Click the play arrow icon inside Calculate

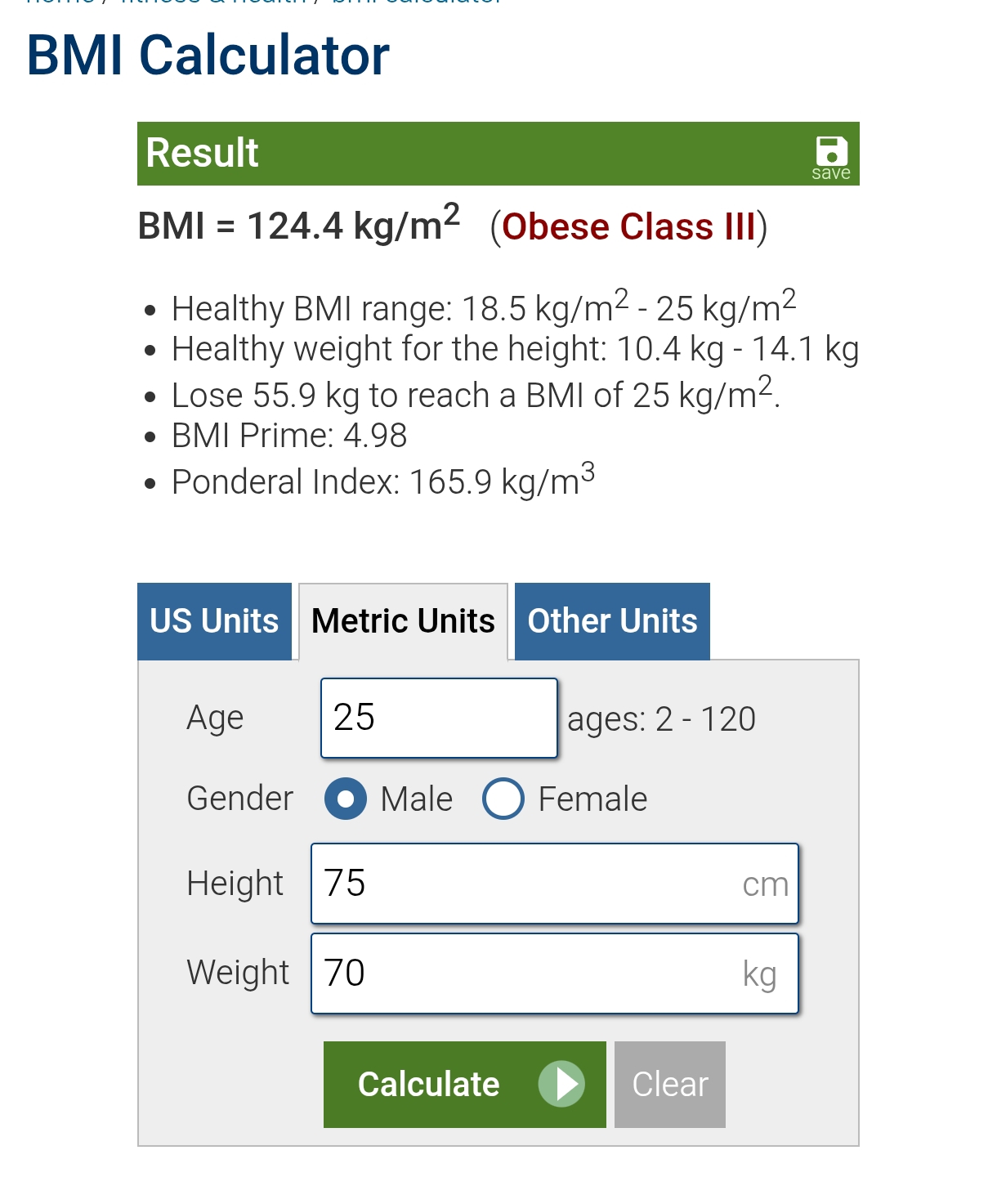561,1084
